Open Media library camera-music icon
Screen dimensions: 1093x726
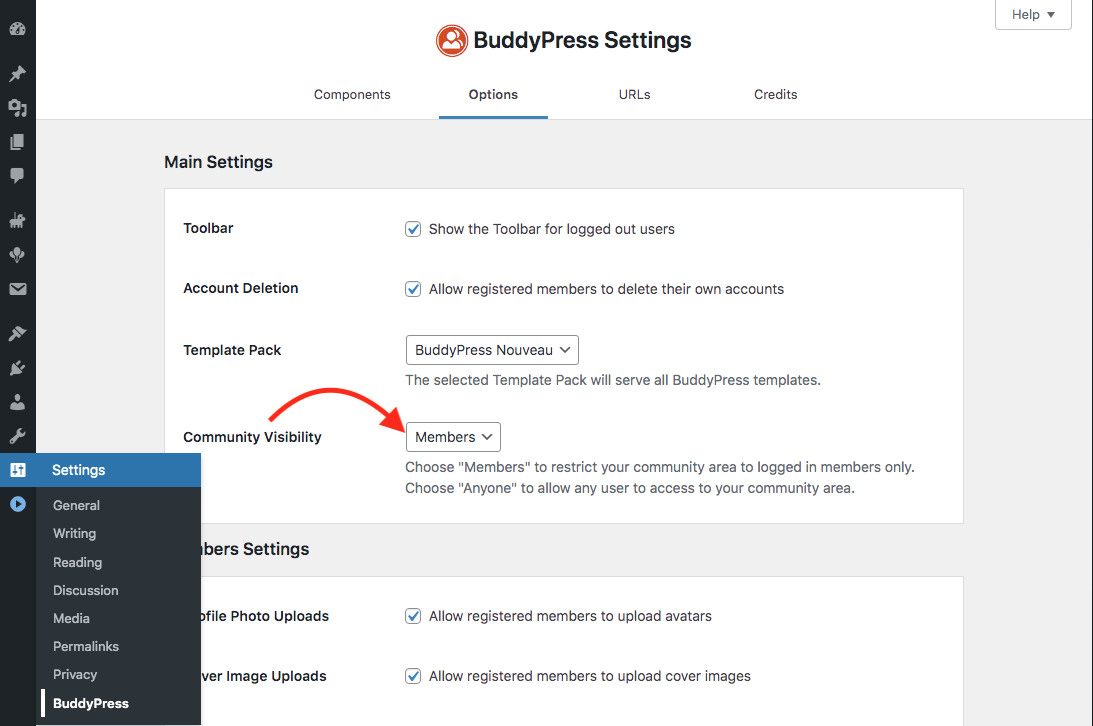17,107
